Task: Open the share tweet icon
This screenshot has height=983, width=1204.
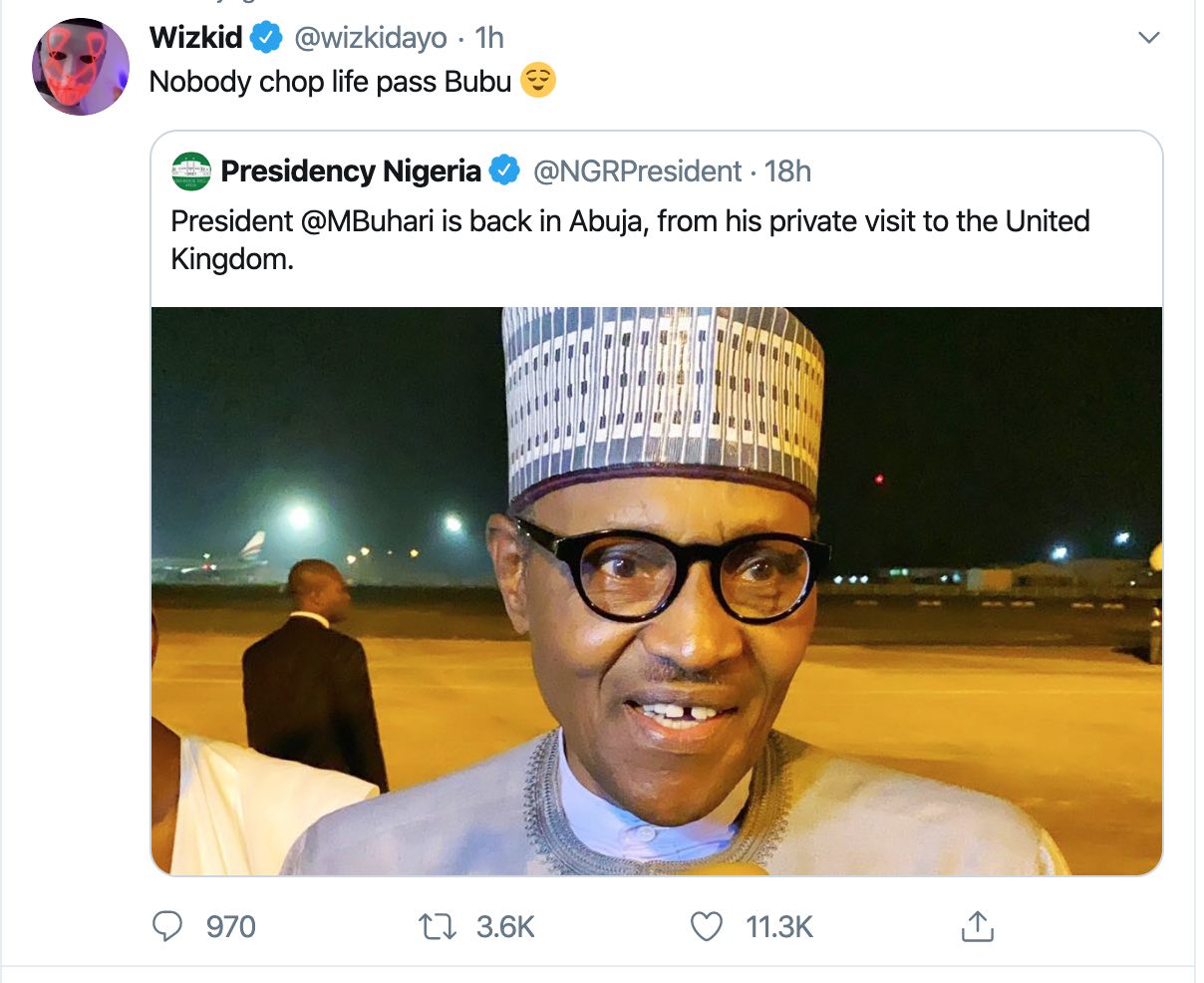Action: coord(977,927)
